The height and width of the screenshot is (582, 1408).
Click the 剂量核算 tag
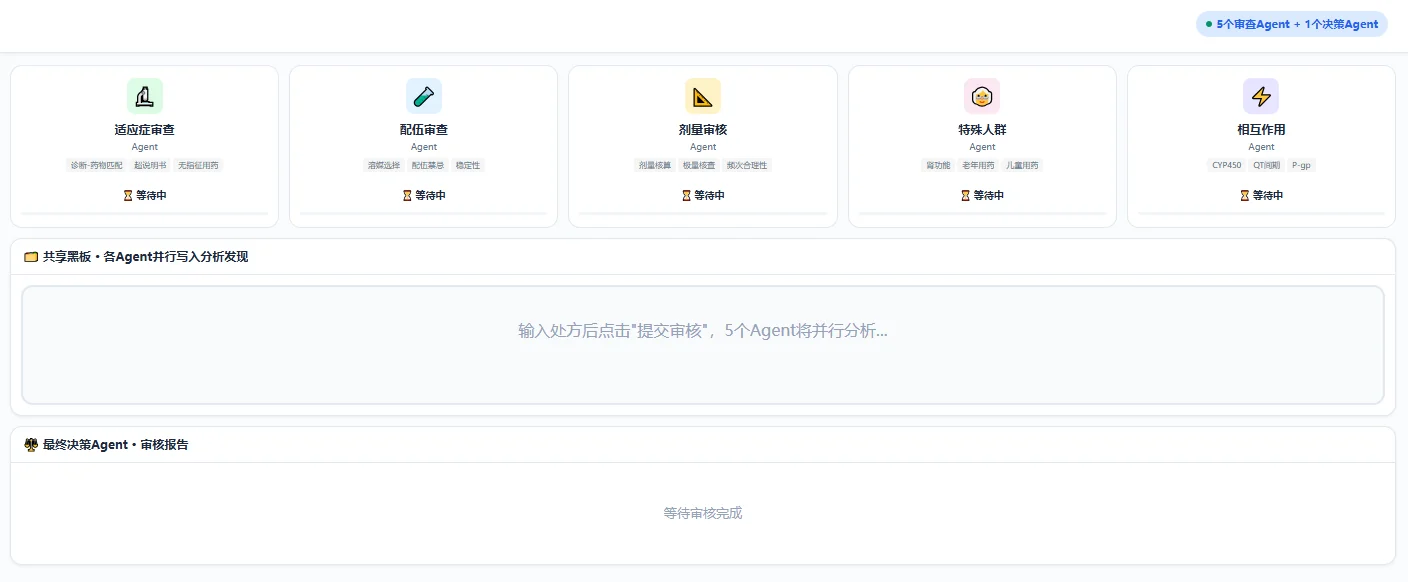pos(655,165)
